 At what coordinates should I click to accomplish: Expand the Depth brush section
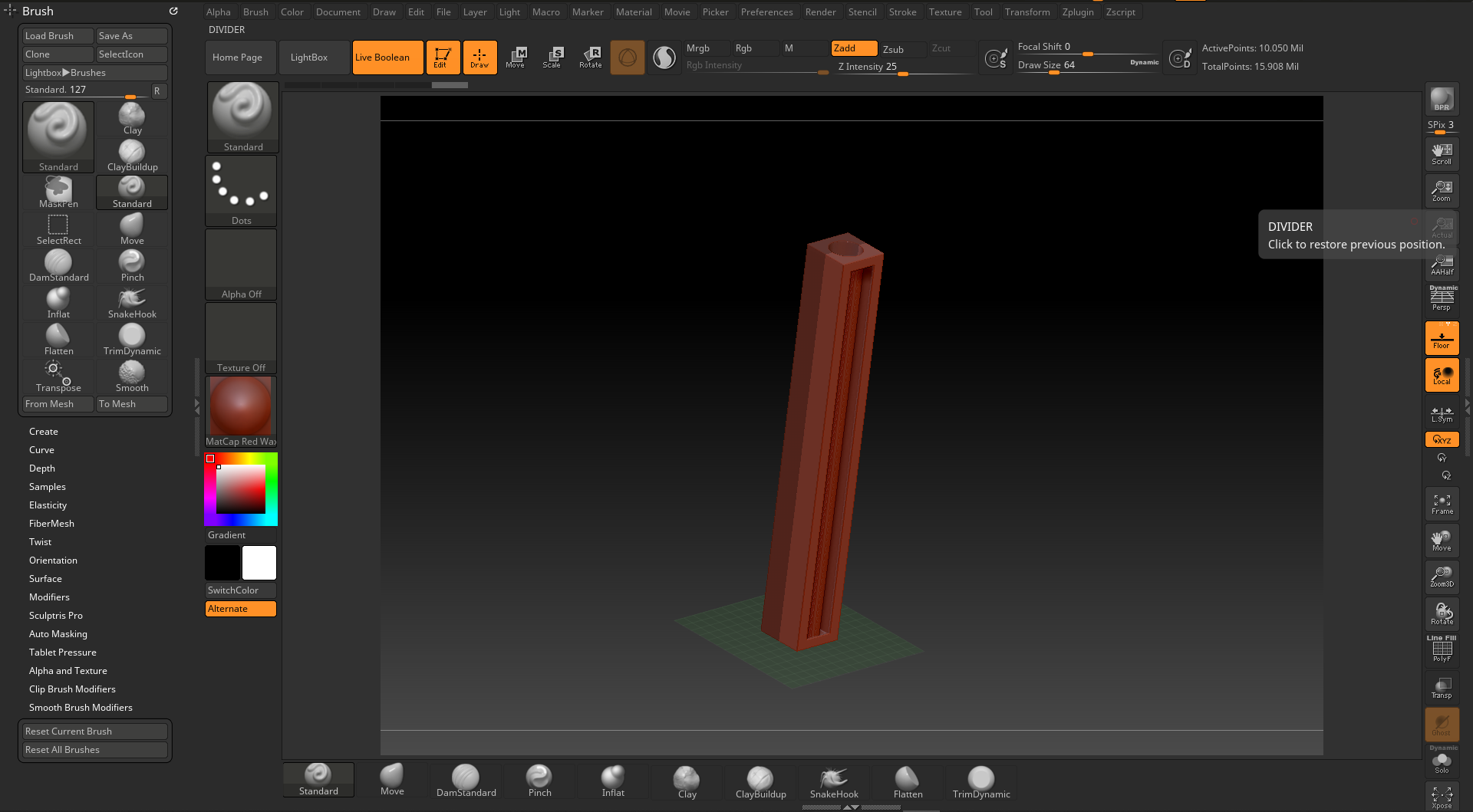tap(42, 468)
